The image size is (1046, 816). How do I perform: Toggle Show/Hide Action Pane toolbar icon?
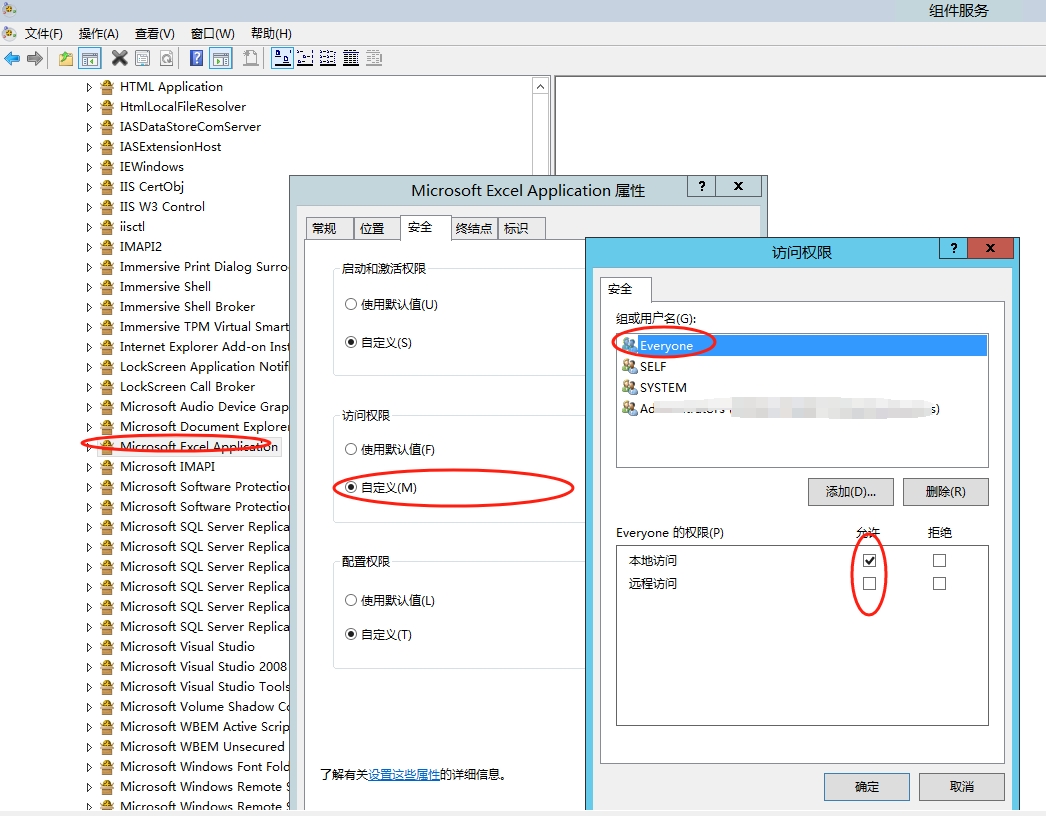(221, 59)
